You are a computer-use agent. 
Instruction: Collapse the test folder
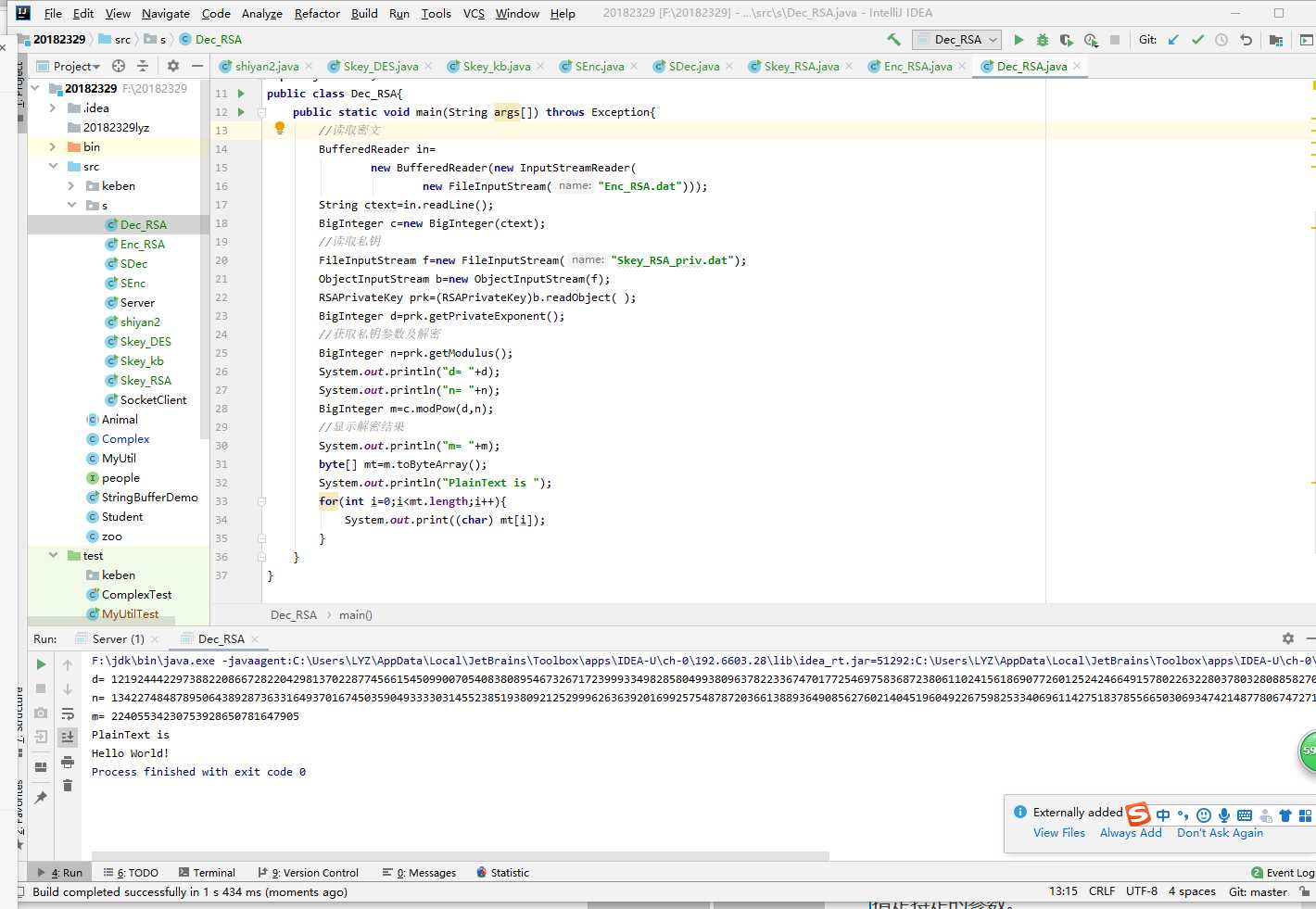coord(53,556)
